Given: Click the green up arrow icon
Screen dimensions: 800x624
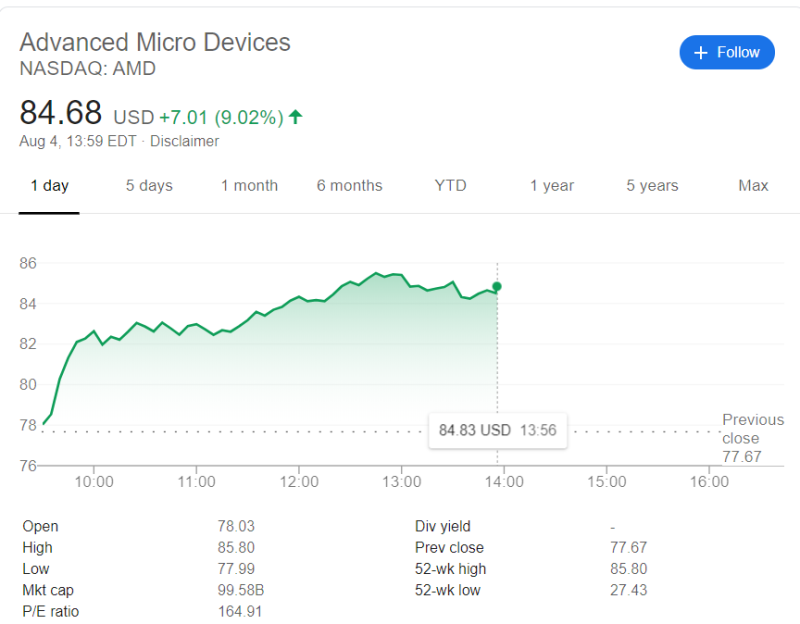Looking at the screenshot, I should tap(295, 117).
